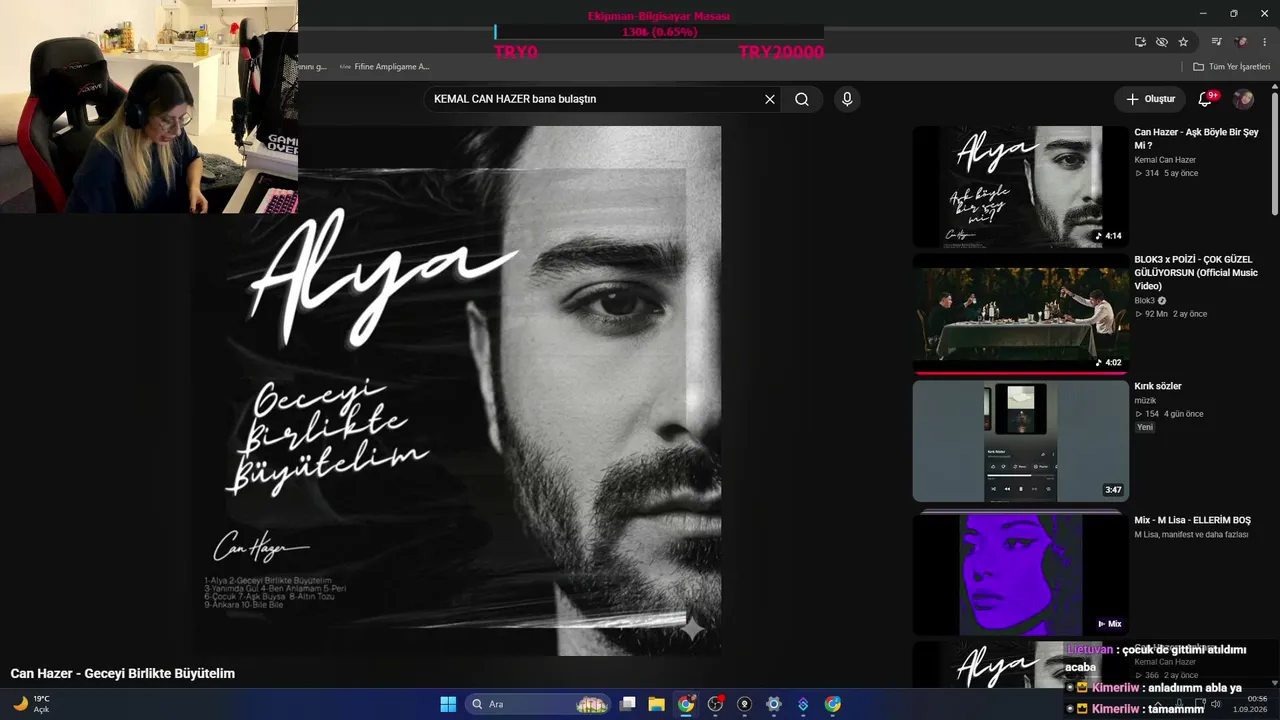
Task: Open the blue diamond taskbar app
Action: click(803, 704)
